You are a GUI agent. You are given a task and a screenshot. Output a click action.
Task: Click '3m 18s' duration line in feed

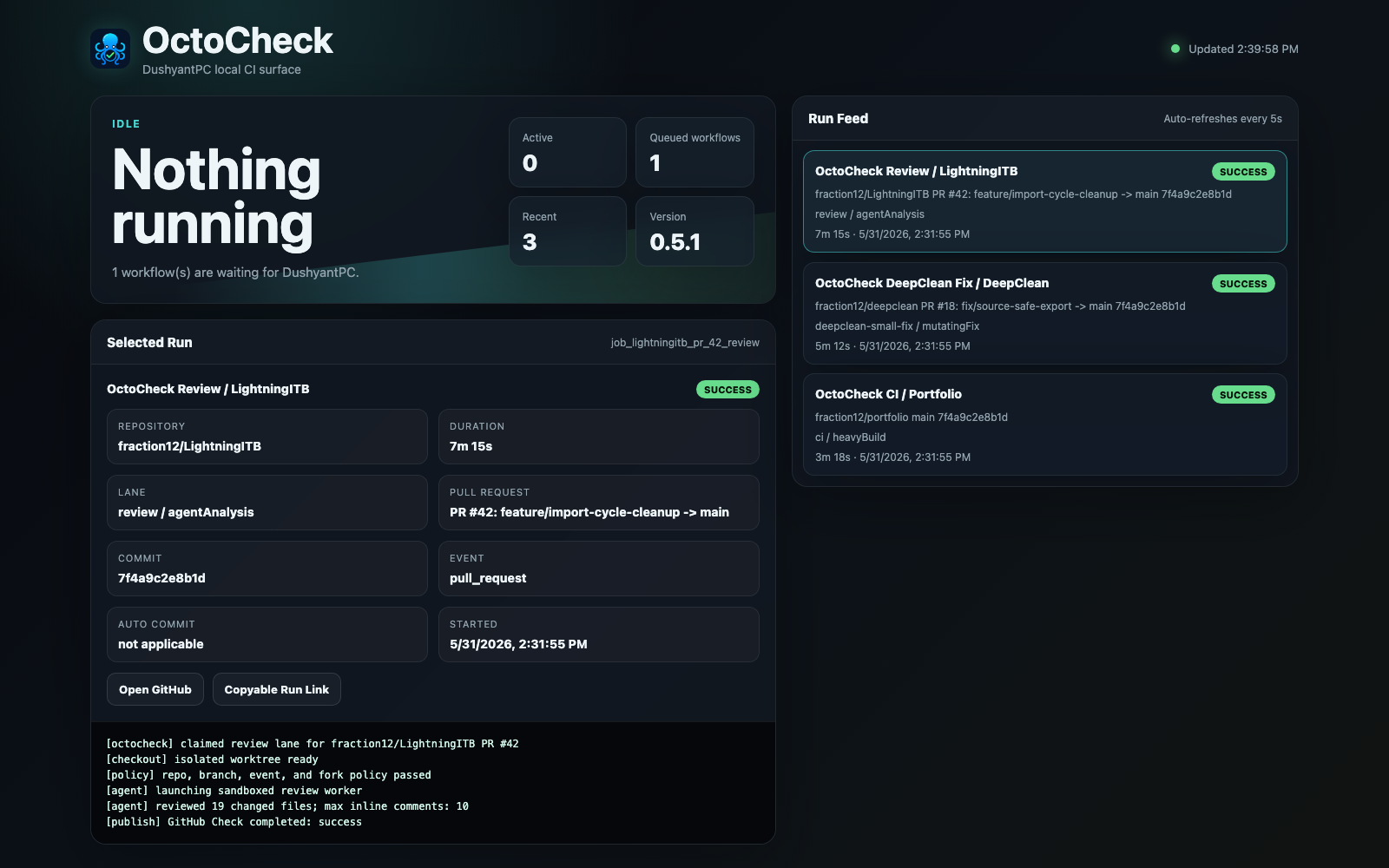892,457
